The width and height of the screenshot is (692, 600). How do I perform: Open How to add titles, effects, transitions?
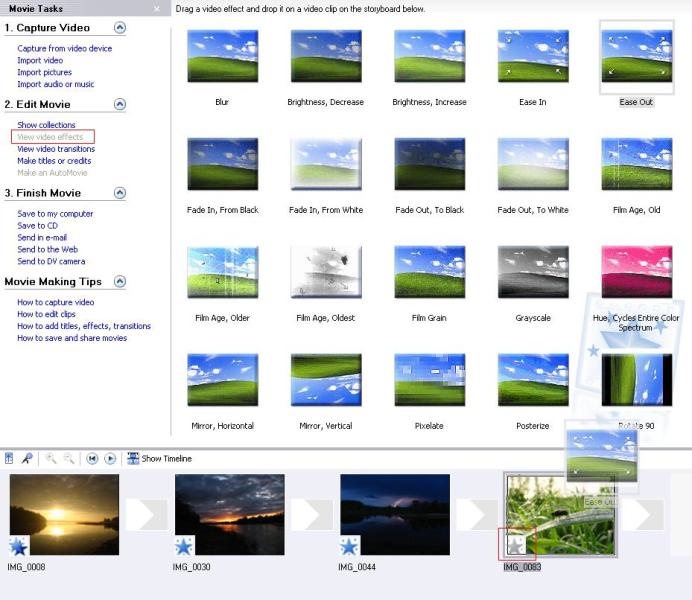pyautogui.click(x=84, y=326)
